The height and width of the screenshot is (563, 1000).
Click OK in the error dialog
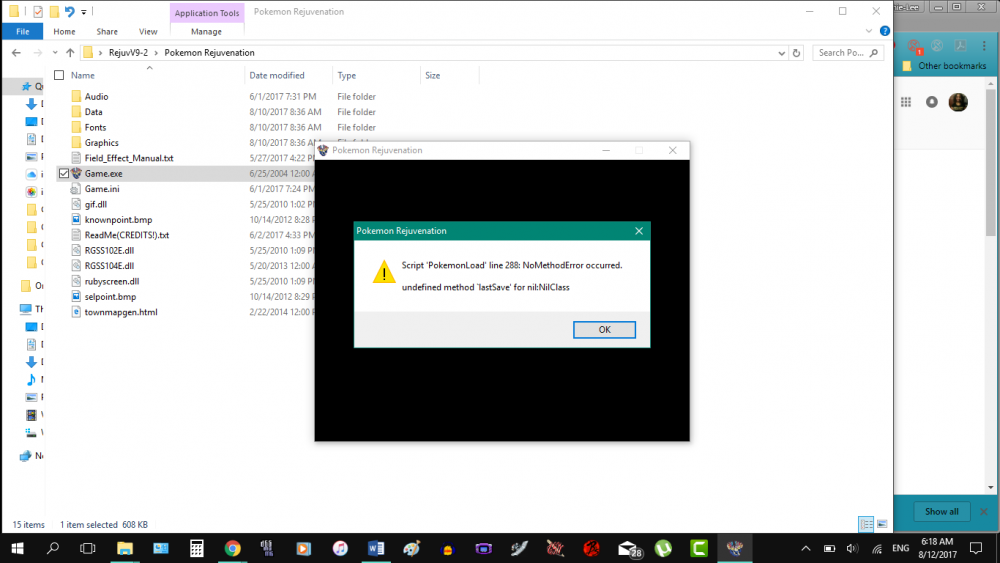[x=604, y=330]
